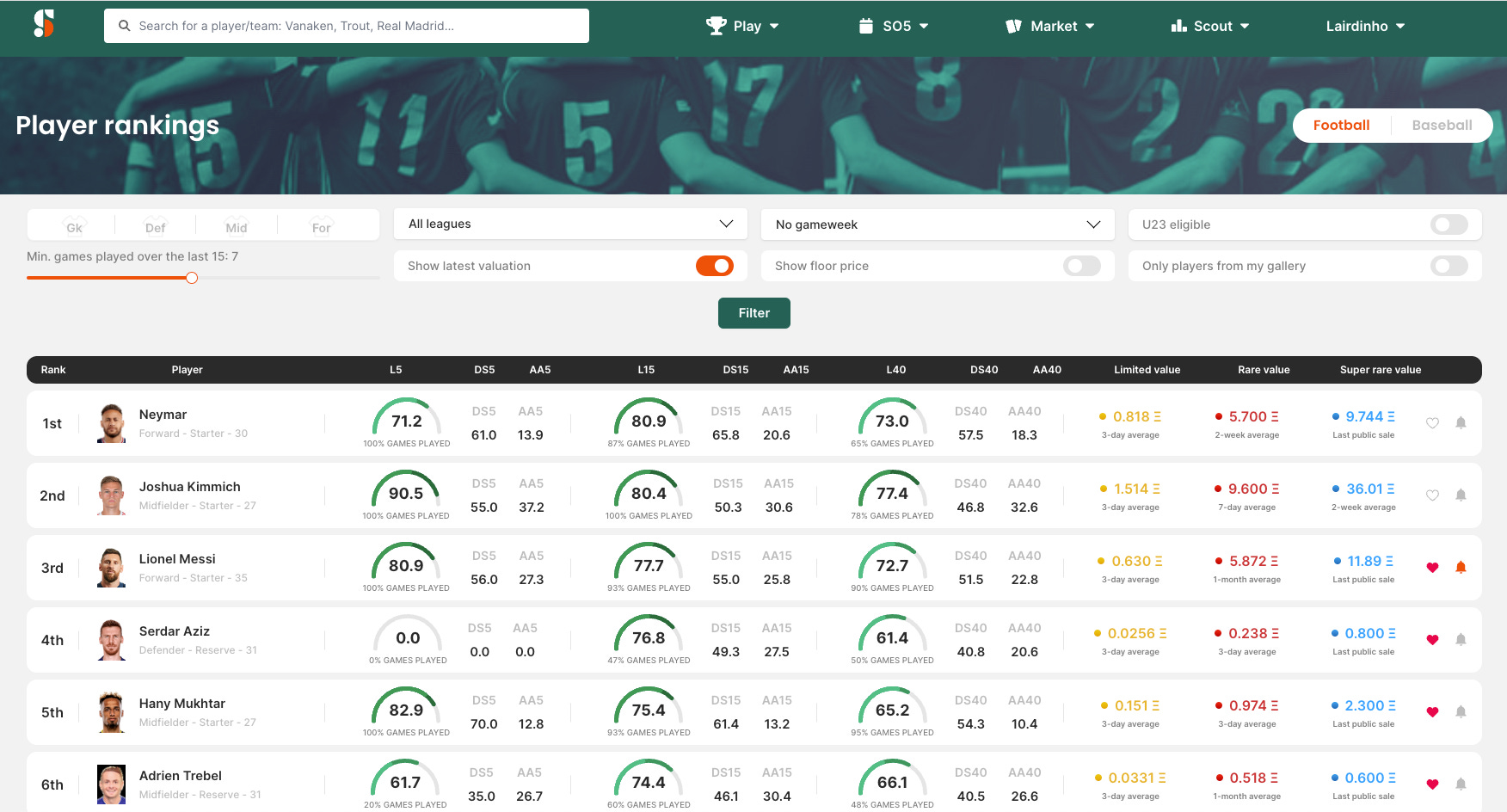Click the bell icon in Neymar's row
Image resolution: width=1507 pixels, height=812 pixels.
(x=1461, y=422)
